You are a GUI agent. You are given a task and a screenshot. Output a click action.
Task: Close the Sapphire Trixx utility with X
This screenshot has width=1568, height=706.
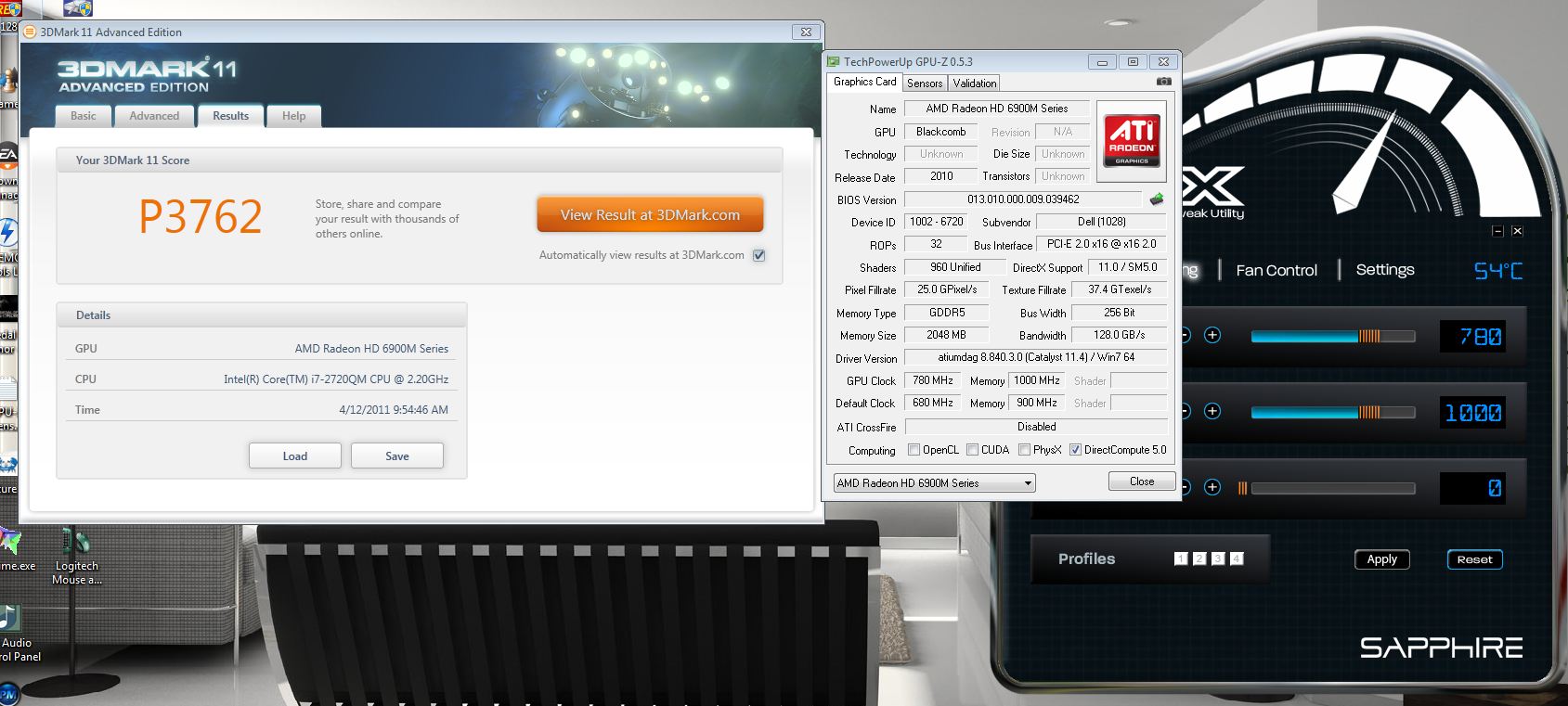[1517, 231]
